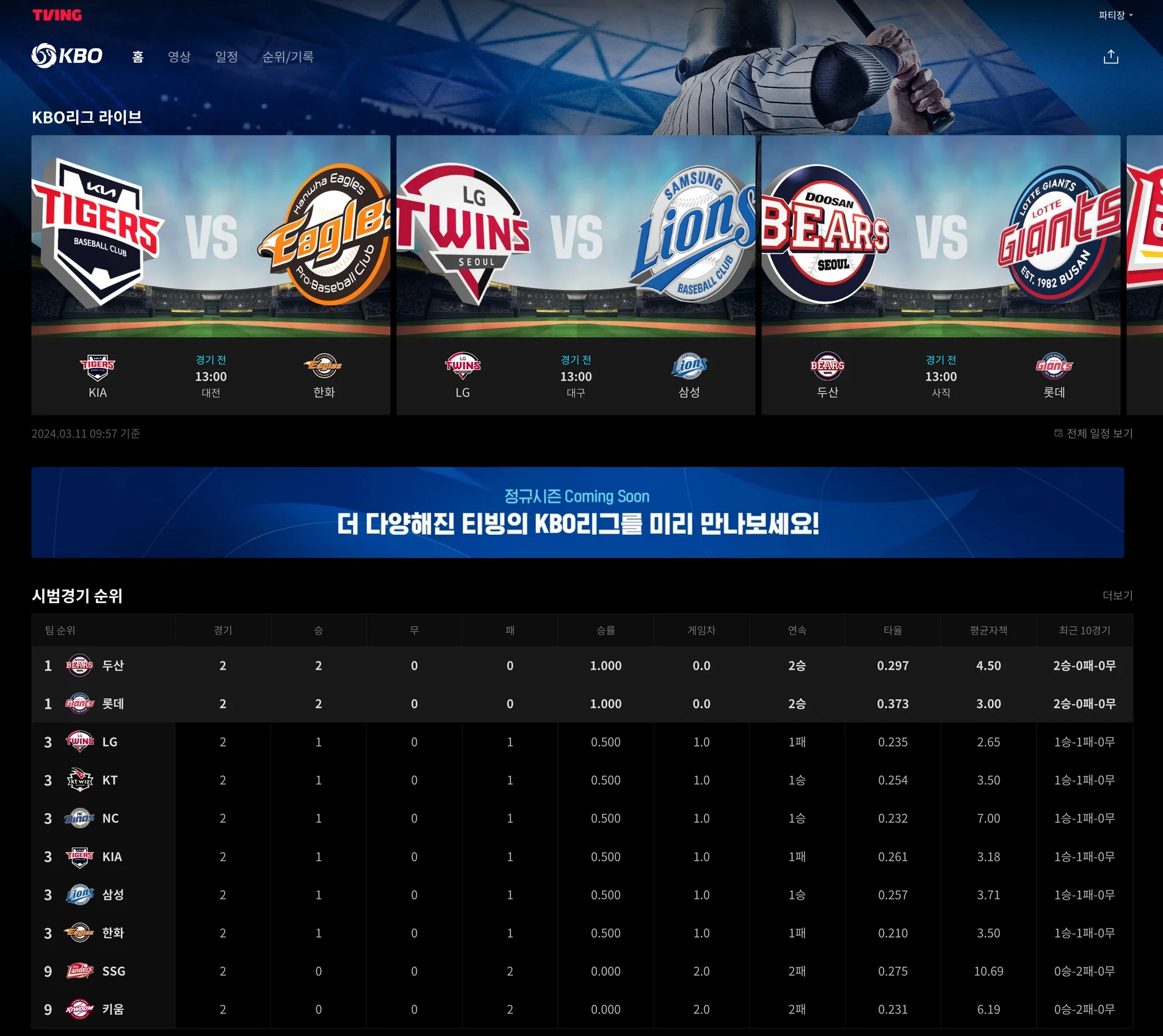1163x1036 pixels.
Task: Select 키움 team name in standings
Action: (113, 1009)
